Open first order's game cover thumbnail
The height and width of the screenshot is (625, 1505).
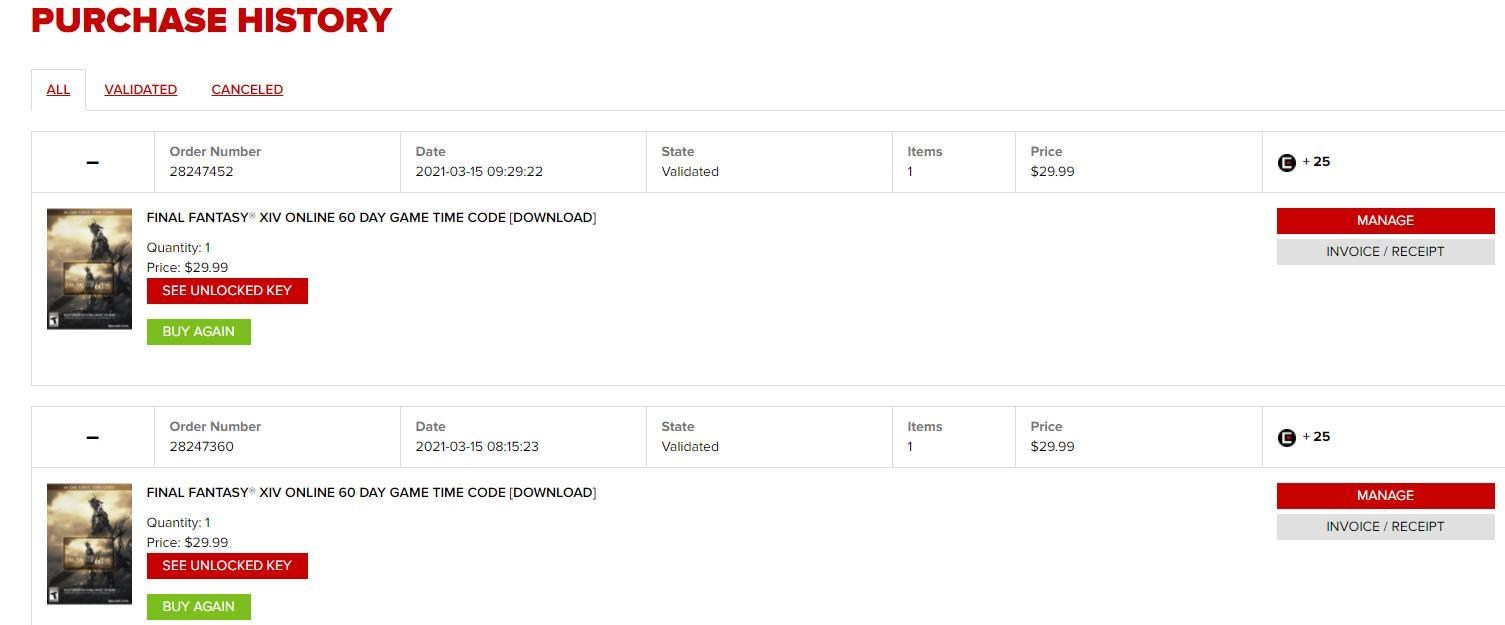coord(89,268)
